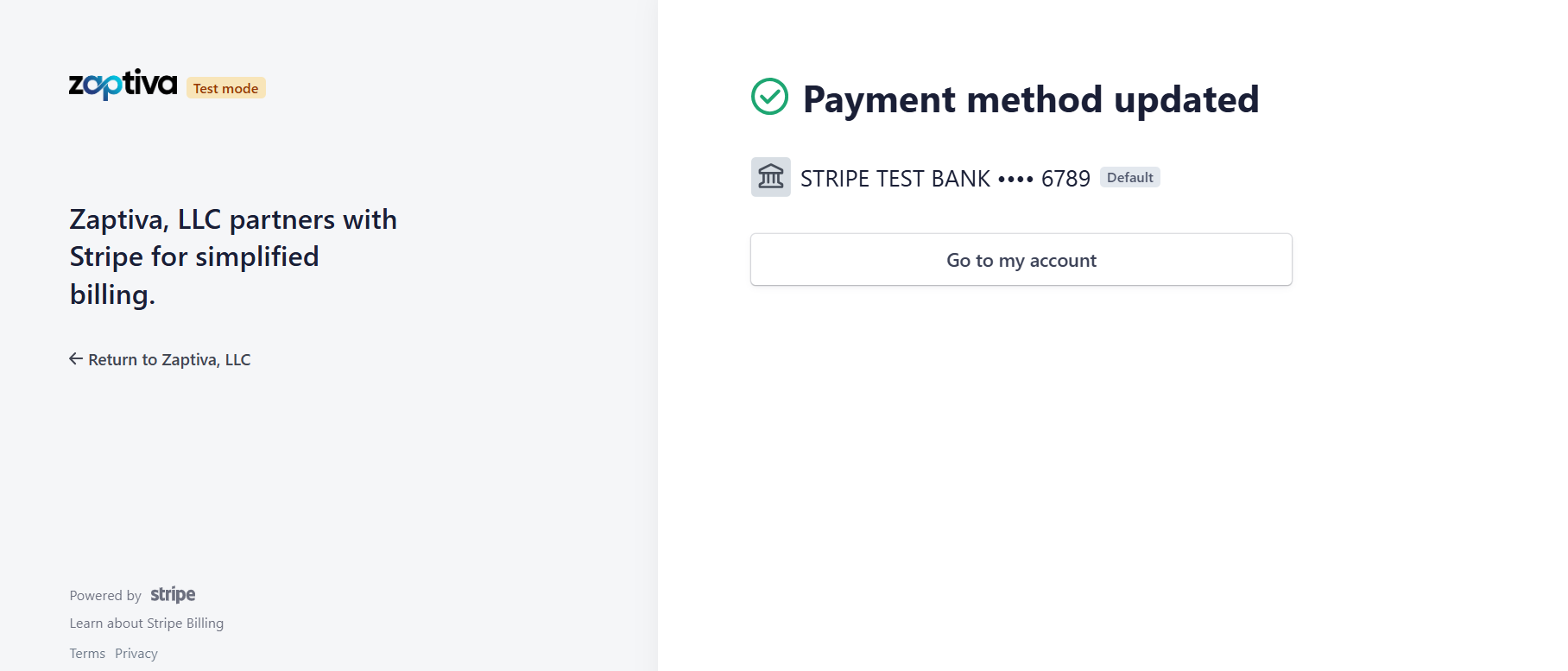The height and width of the screenshot is (671, 1568).
Task: Open the Terms link
Action: tap(87, 654)
